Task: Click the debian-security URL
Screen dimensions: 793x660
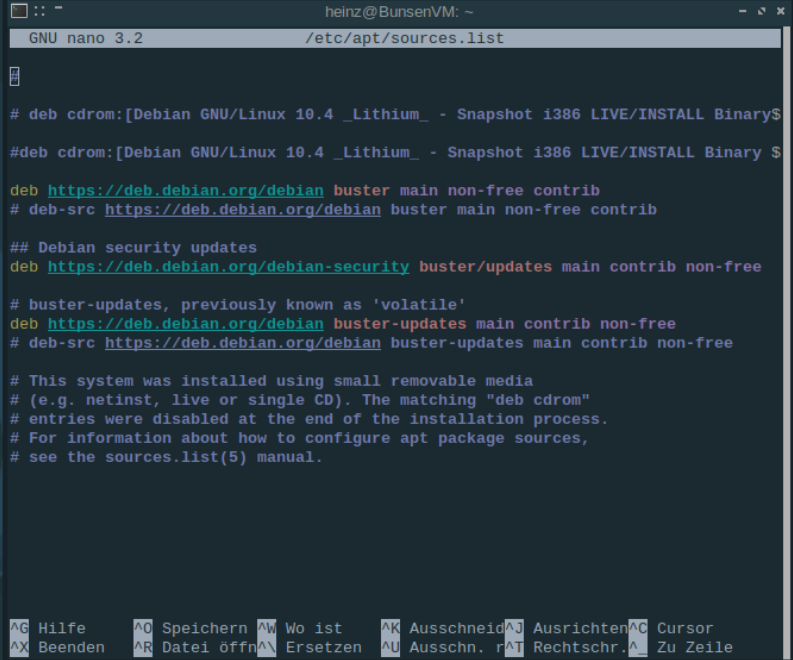Action: [x=229, y=267]
